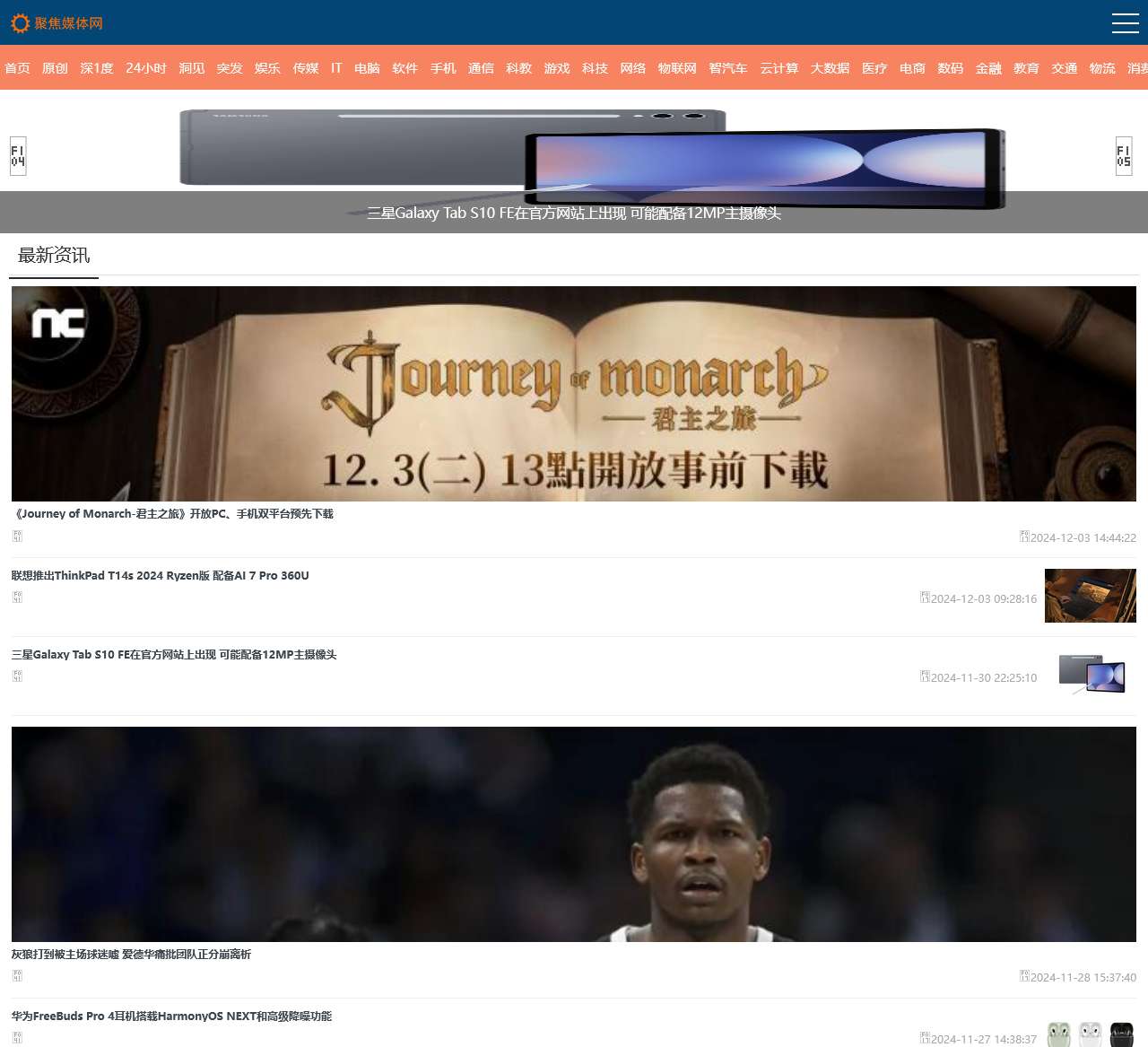Go to previous carousel slide arrow
The height and width of the screenshot is (1047, 1148).
(x=18, y=156)
